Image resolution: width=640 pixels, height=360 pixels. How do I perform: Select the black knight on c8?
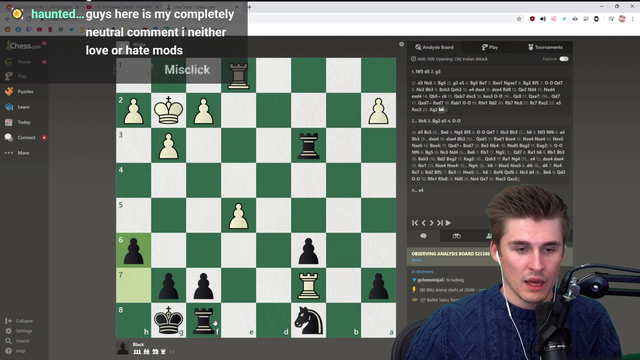point(308,320)
